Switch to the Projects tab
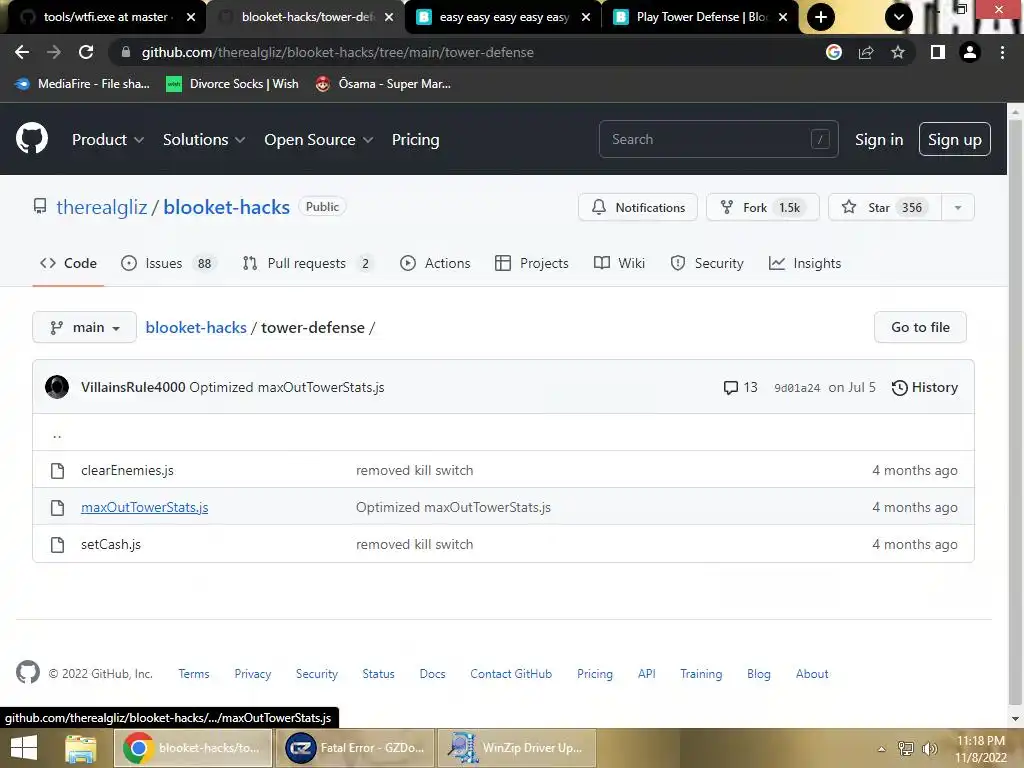Viewport: 1024px width, 768px height. pos(532,263)
